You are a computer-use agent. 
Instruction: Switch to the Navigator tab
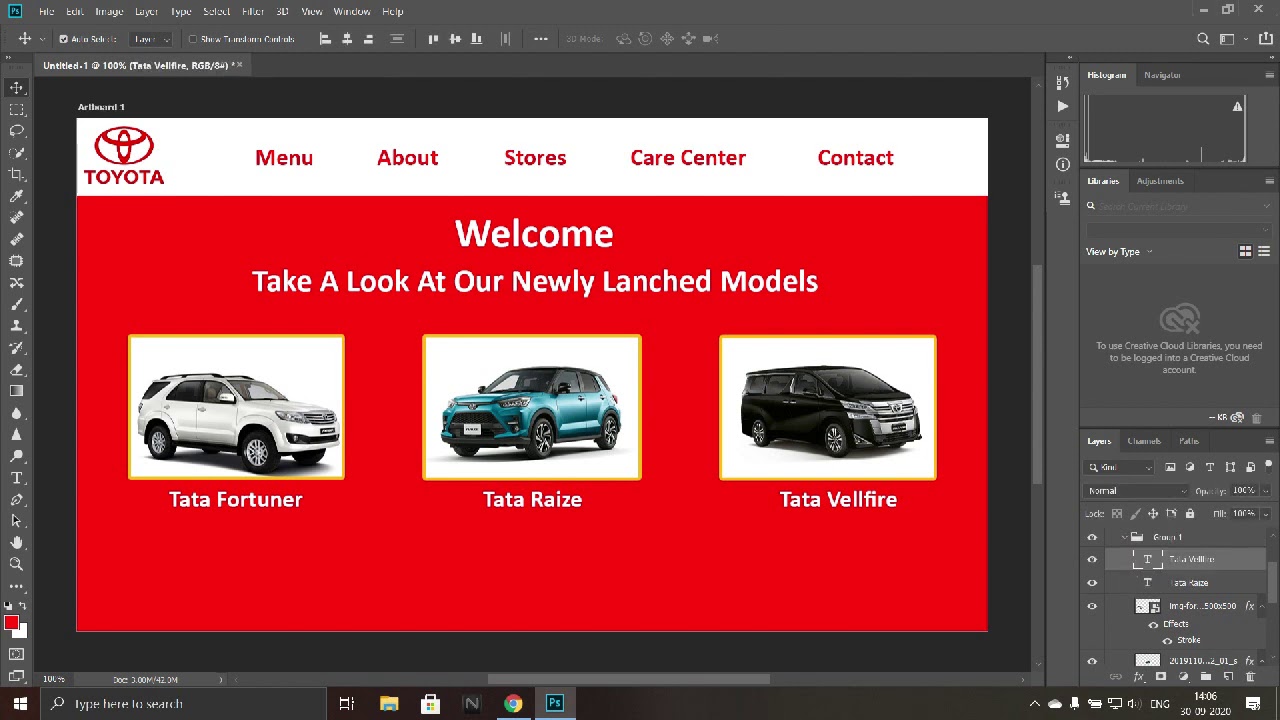pyautogui.click(x=1162, y=75)
